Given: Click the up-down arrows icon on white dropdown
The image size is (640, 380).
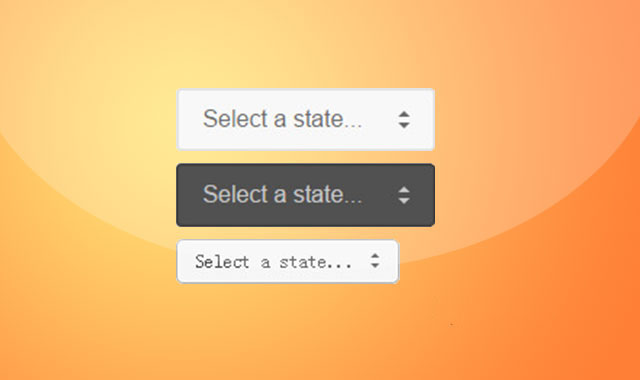Looking at the screenshot, I should point(404,120).
